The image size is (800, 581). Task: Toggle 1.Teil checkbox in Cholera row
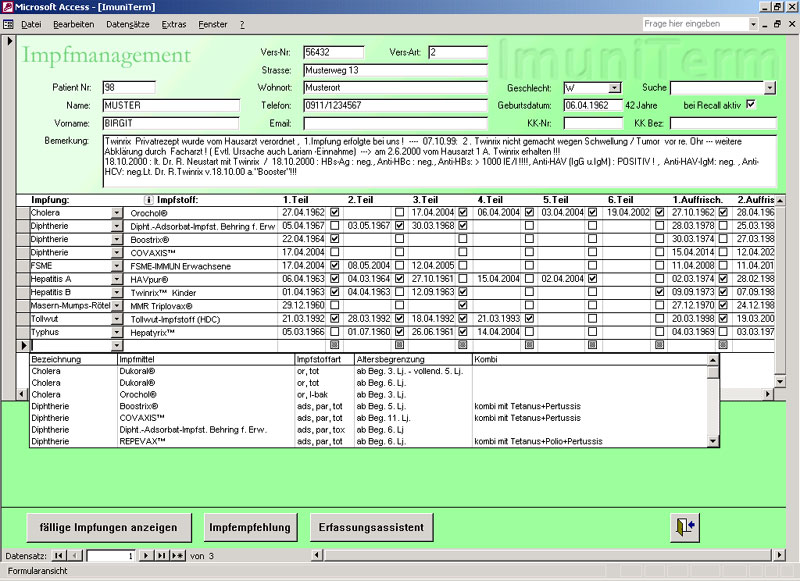(x=335, y=212)
